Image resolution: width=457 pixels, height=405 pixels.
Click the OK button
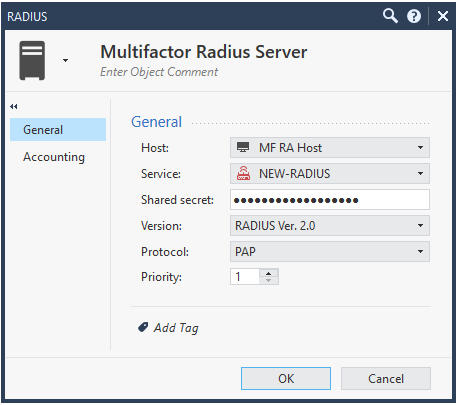pos(286,378)
